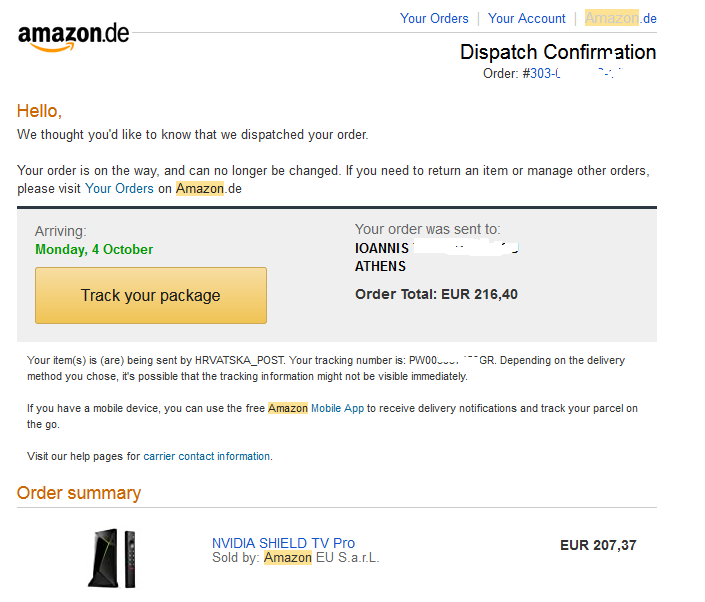Click the ATHENS address line

pos(380,267)
